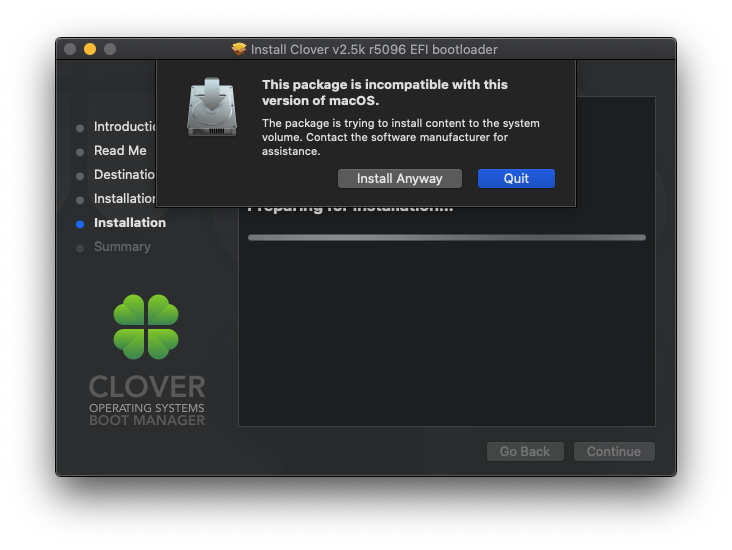The width and height of the screenshot is (732, 550).
Task: Click the grey bullet beside Summary
Action: [80, 248]
